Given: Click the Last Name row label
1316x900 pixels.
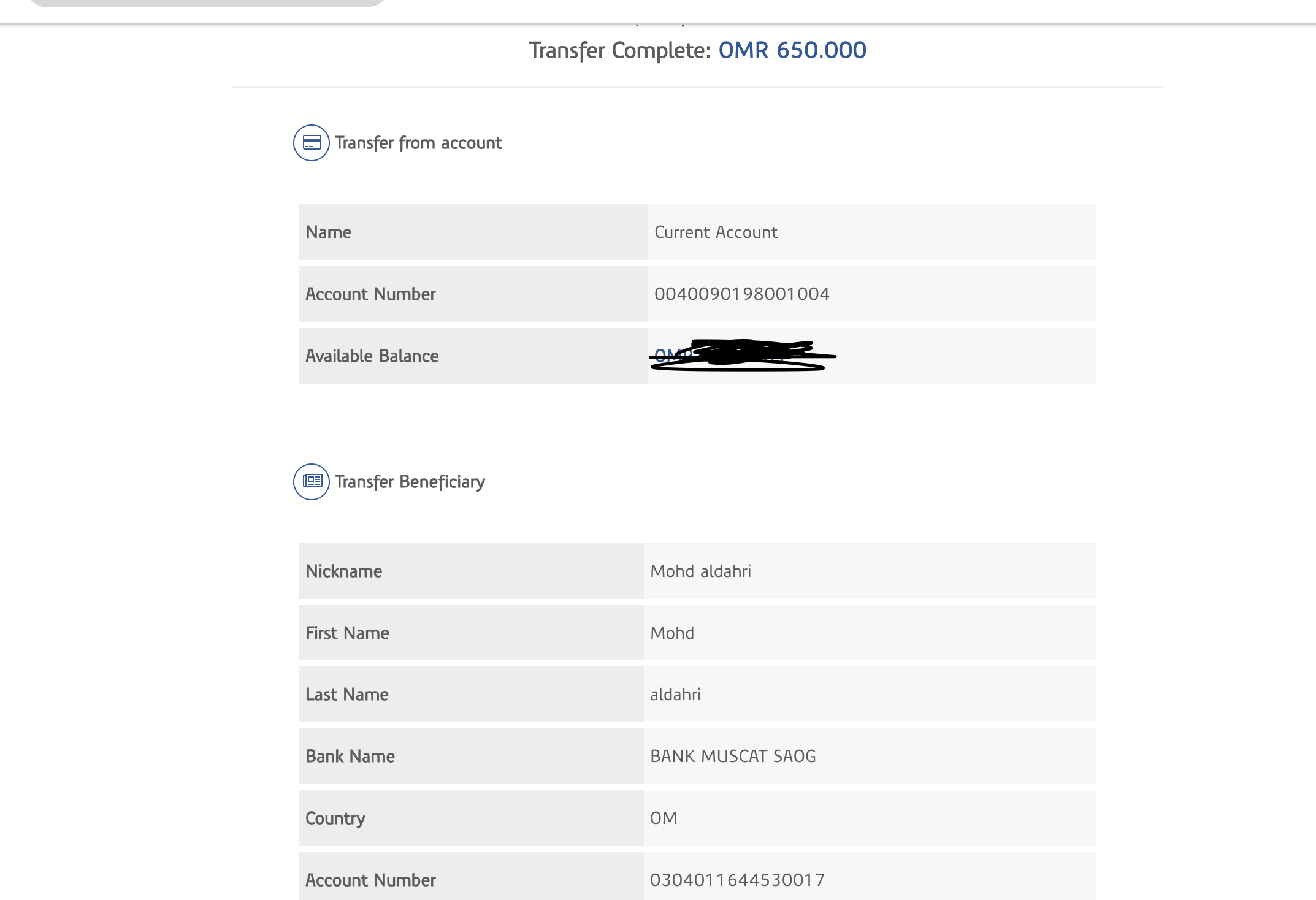Looking at the screenshot, I should point(347,695).
